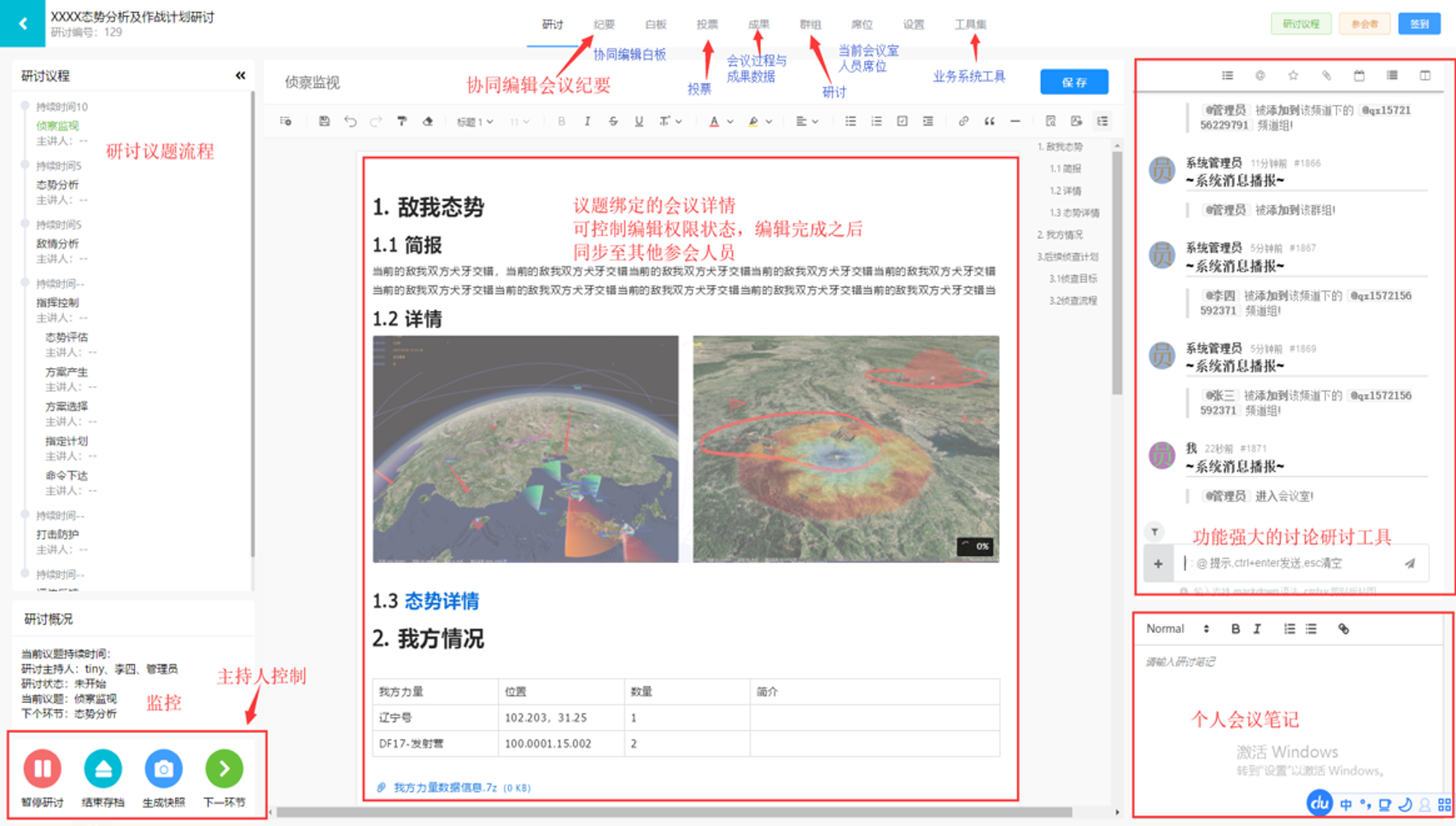The width and height of the screenshot is (1456, 826).
Task: Open the 投票 tab
Action: pos(707,25)
